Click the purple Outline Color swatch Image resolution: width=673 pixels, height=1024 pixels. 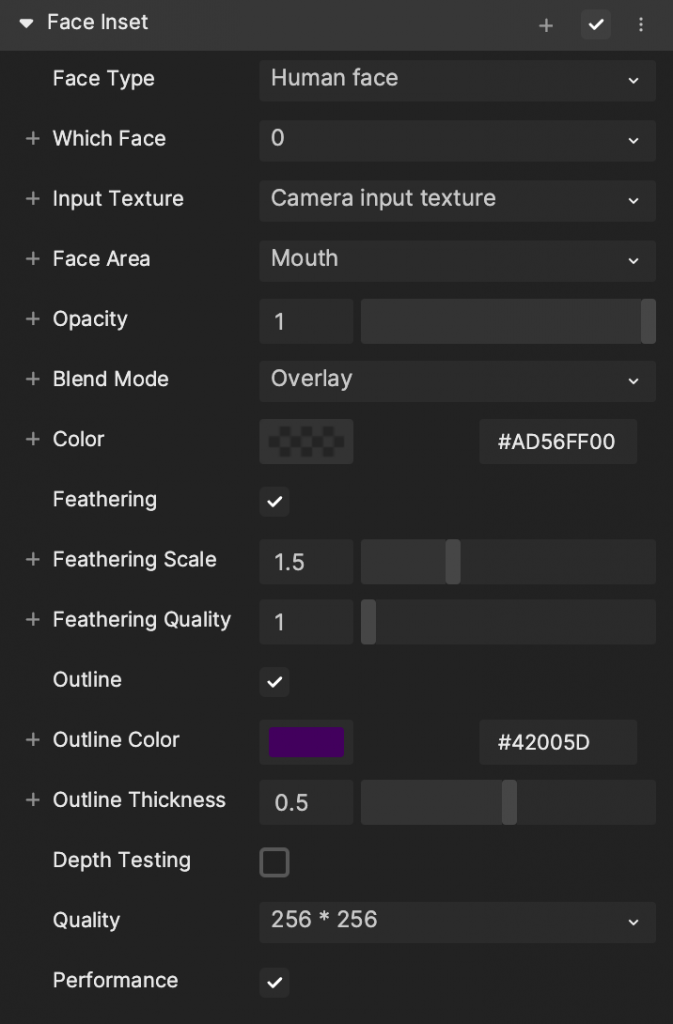coord(306,742)
